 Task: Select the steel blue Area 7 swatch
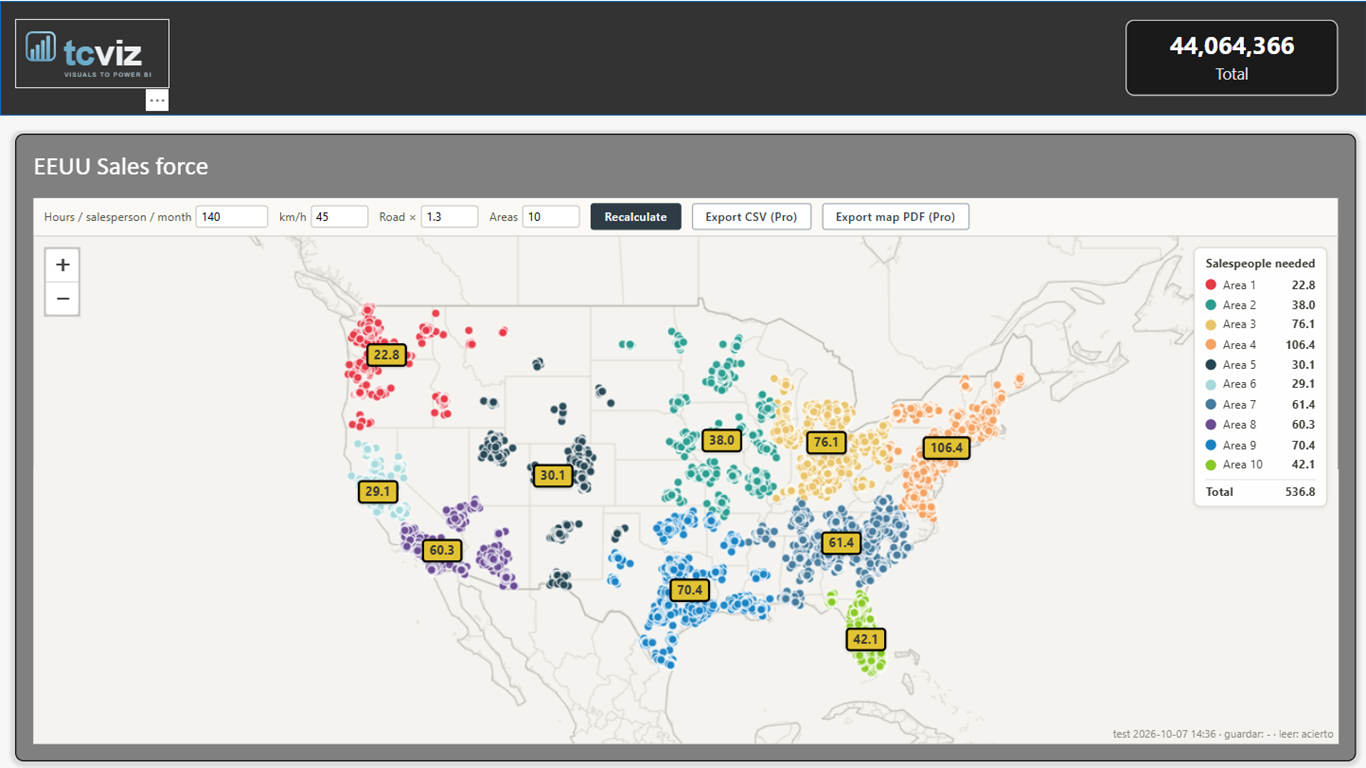[x=1211, y=405]
